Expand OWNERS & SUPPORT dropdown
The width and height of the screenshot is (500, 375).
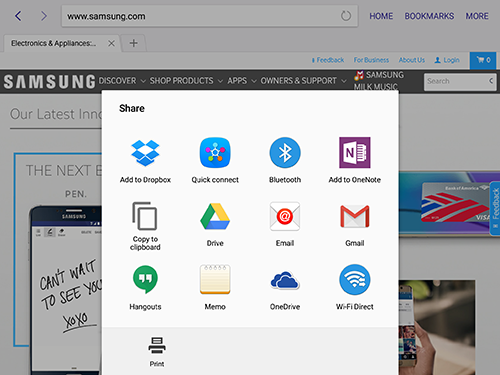pos(303,81)
